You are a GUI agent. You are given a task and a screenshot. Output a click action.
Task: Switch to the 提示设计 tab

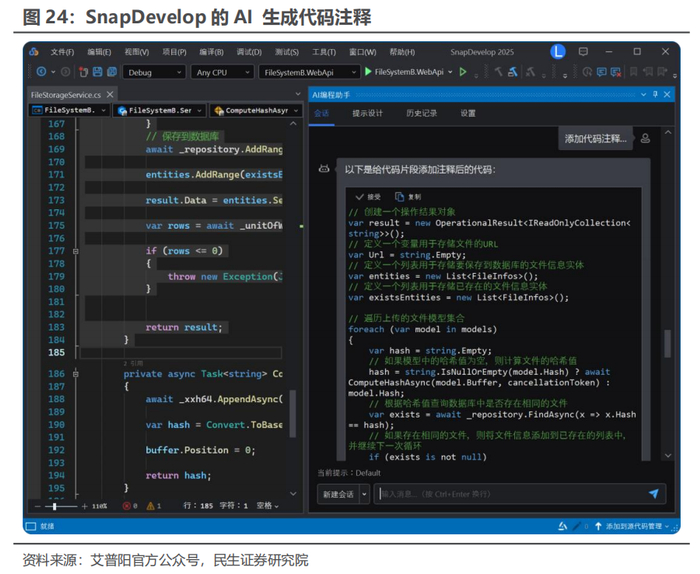(367, 114)
